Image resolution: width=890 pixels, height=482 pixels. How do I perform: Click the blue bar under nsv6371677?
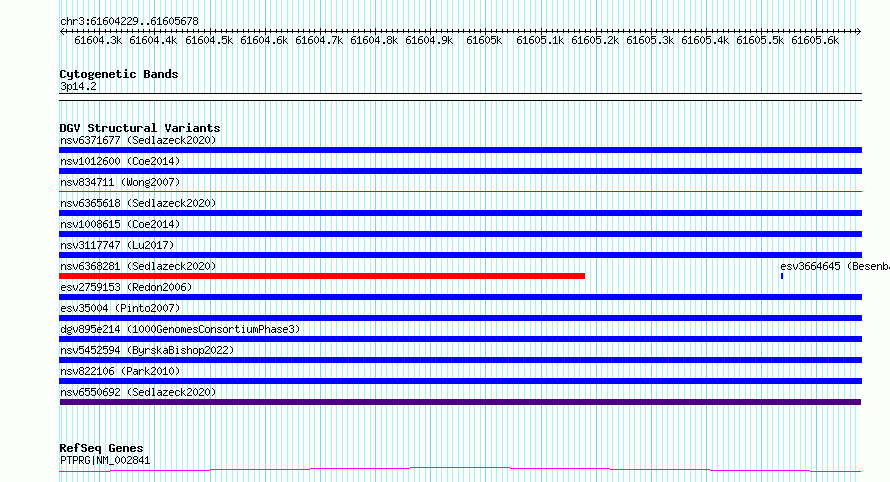tap(460, 150)
